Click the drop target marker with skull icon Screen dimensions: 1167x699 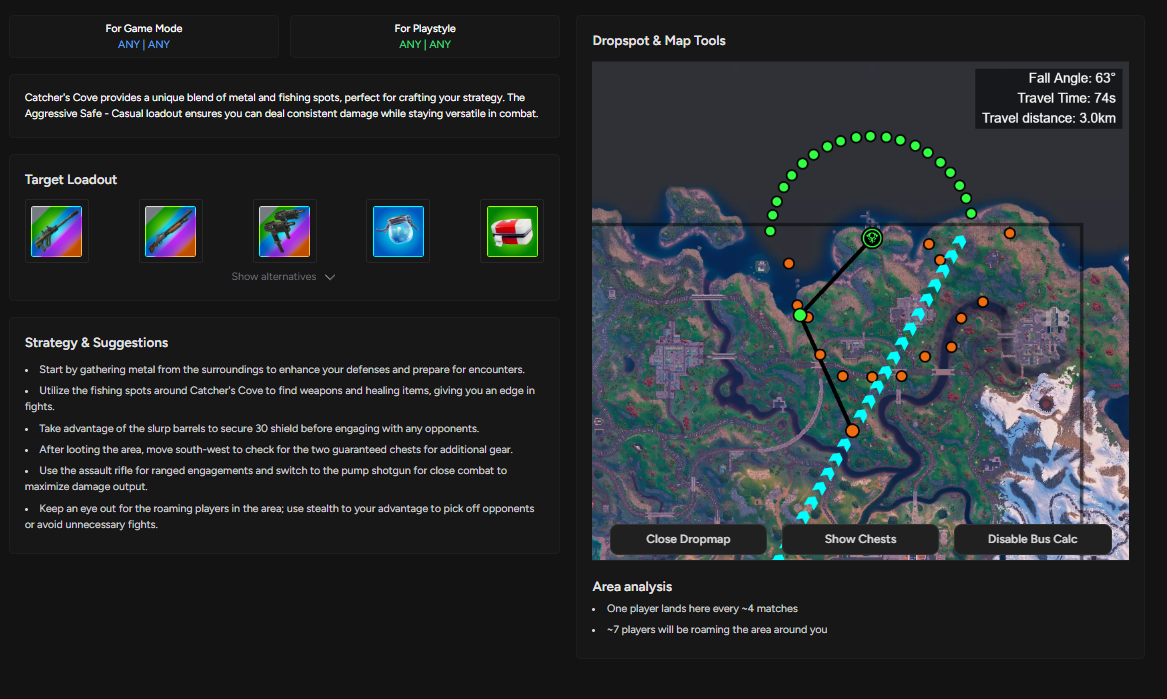pyautogui.click(x=873, y=238)
